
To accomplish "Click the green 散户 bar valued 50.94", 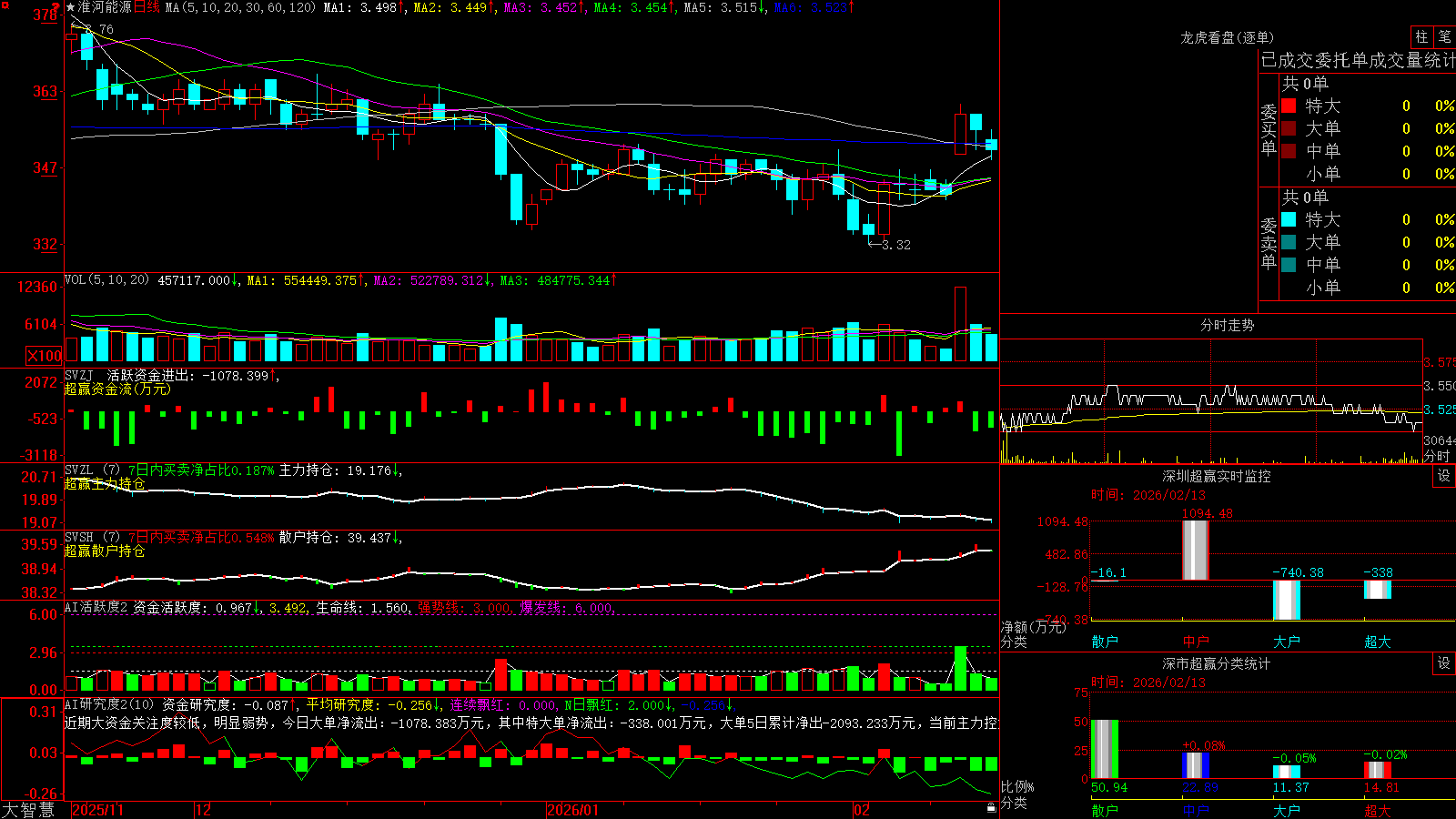I will point(1105,749).
